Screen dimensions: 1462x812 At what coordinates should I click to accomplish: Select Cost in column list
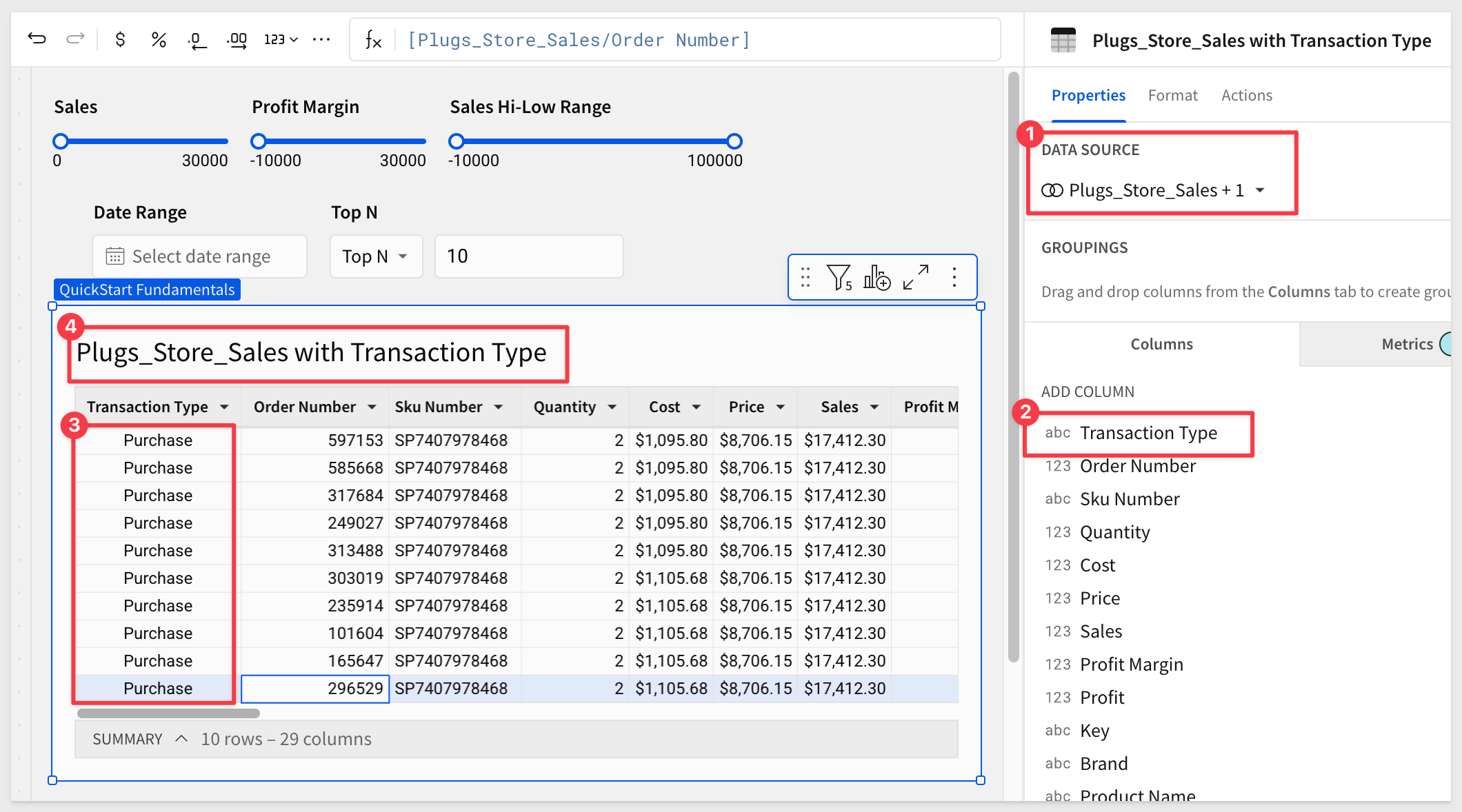[x=1097, y=565]
